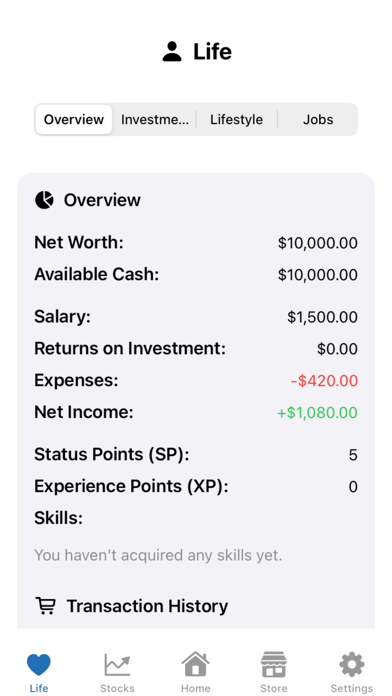Click the green Net Income value

tap(317, 413)
